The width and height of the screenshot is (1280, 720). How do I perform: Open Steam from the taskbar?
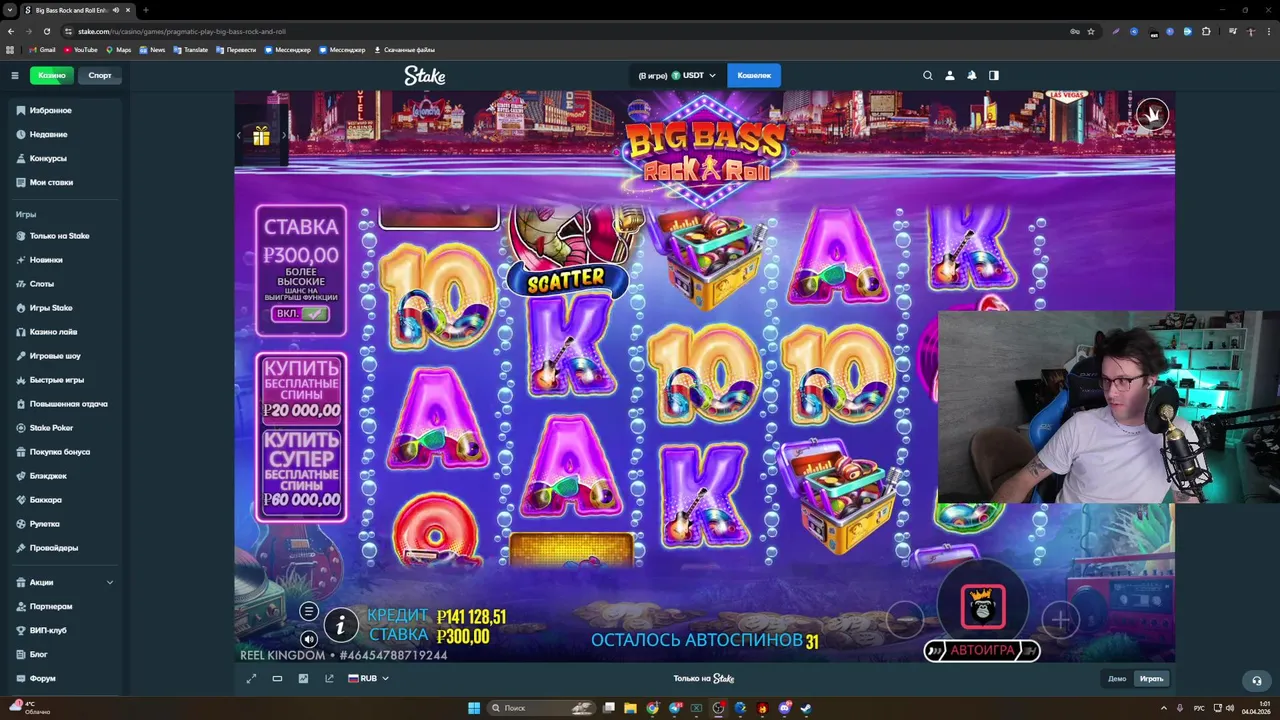806,708
